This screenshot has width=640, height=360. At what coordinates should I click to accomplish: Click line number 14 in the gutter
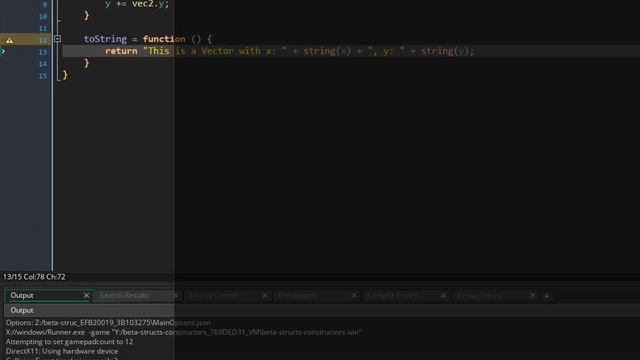[43, 64]
